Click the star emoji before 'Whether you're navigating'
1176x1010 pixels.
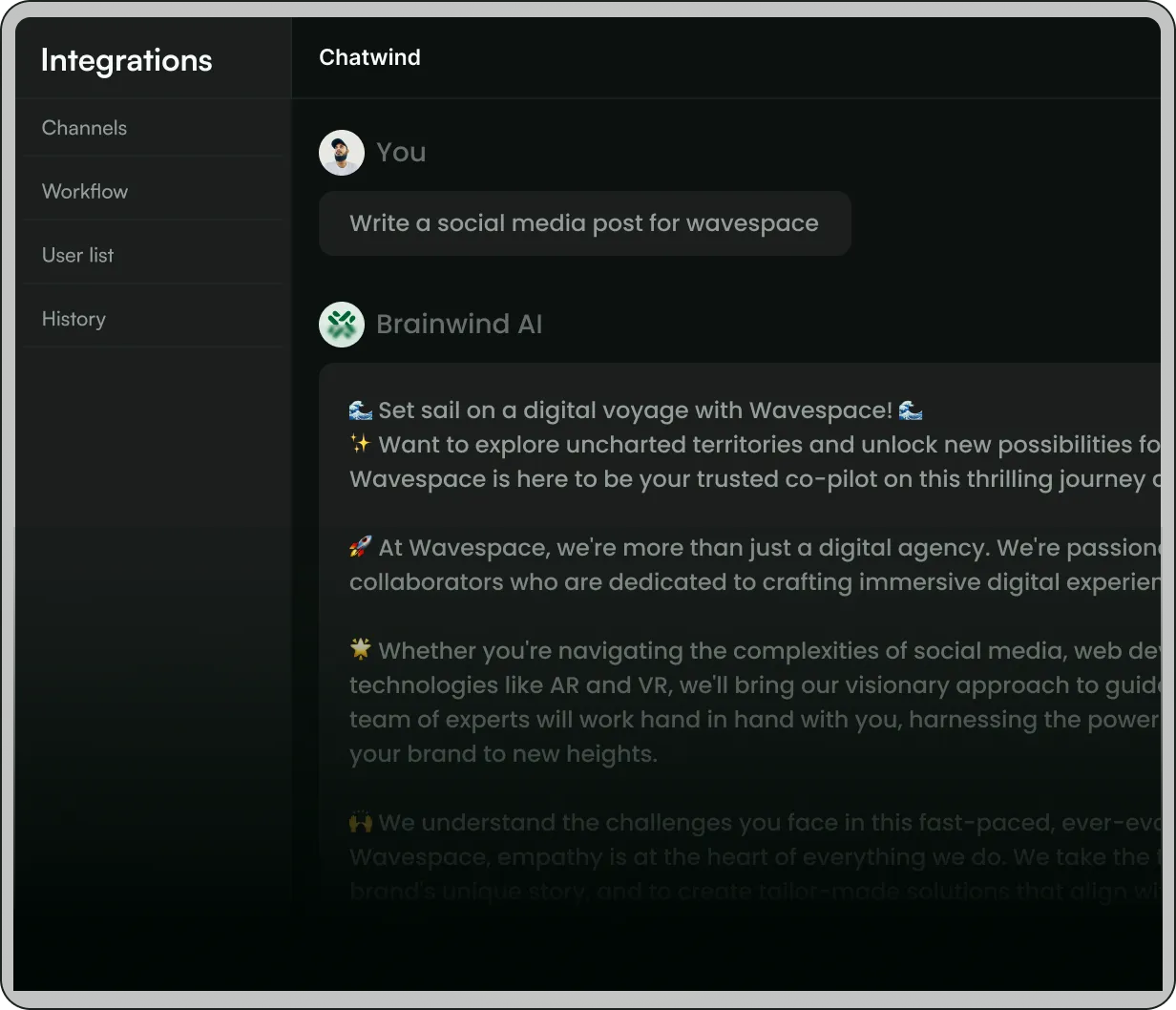(360, 650)
